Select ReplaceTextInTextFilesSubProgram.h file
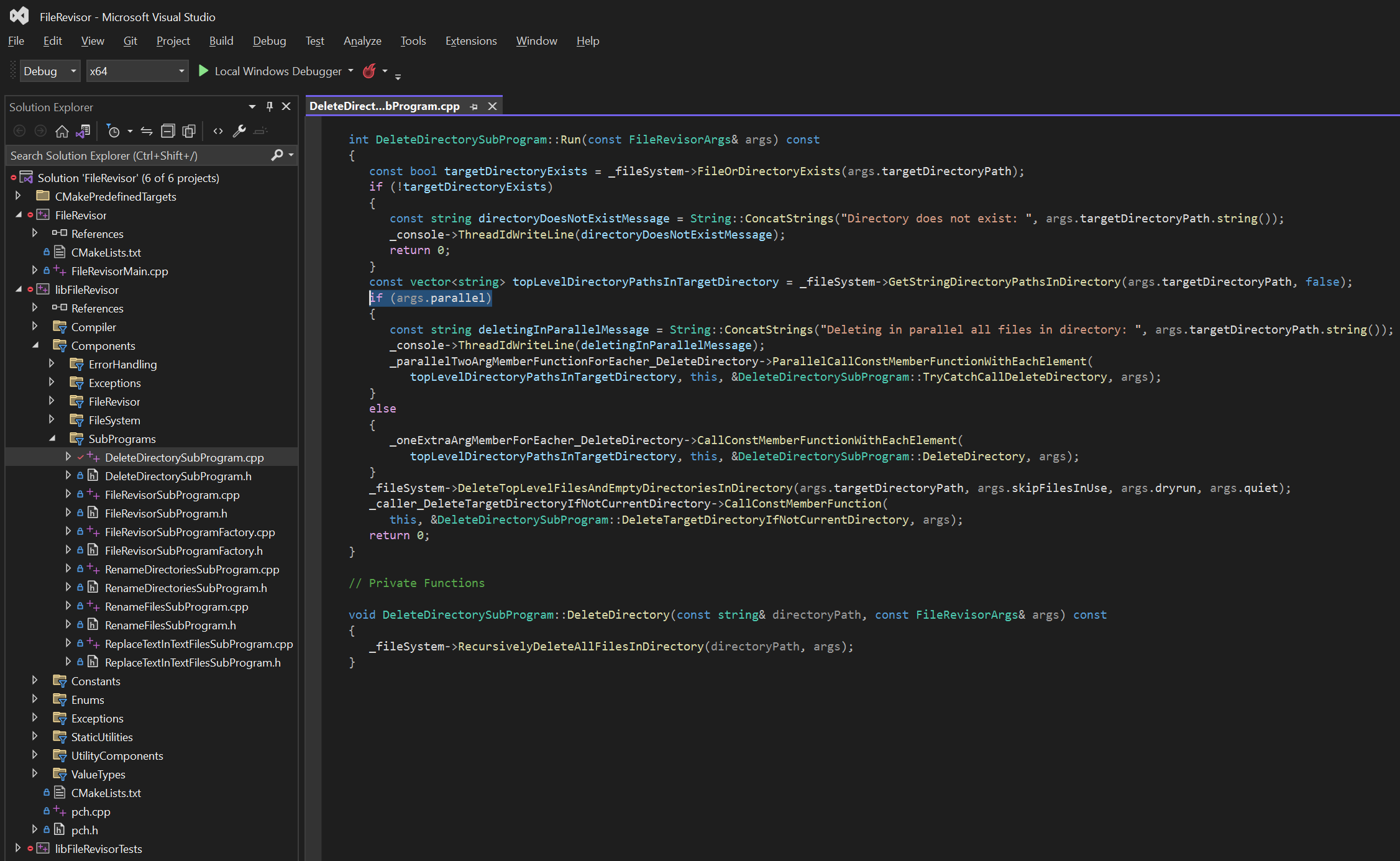Image resolution: width=1400 pixels, height=861 pixels. (193, 663)
